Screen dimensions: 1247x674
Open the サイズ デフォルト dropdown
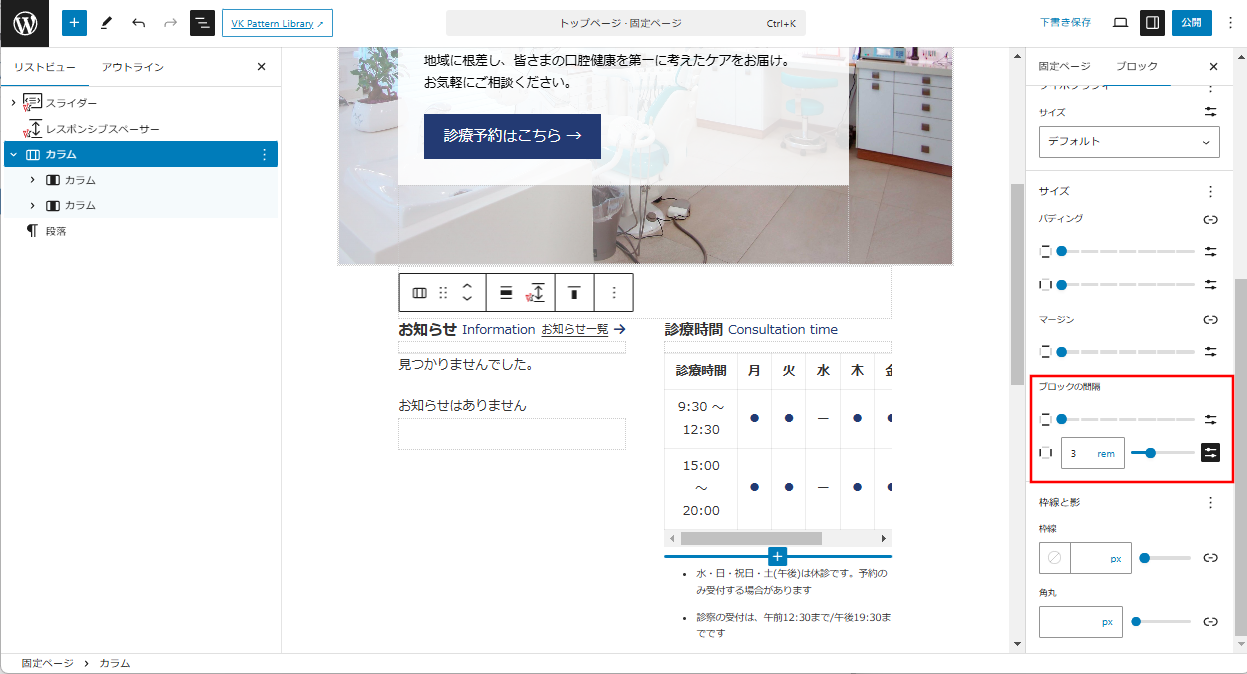1129,142
